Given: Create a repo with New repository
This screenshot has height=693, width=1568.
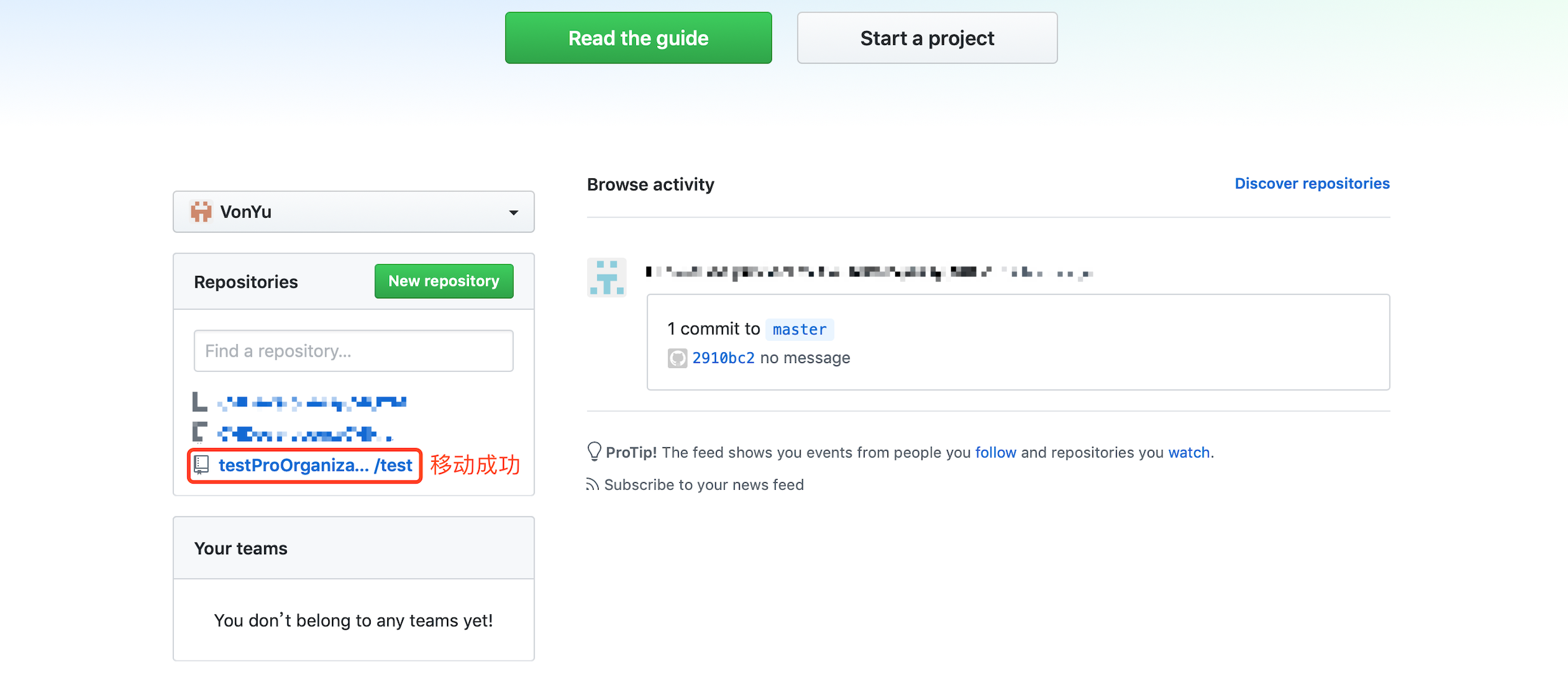Looking at the screenshot, I should point(444,281).
